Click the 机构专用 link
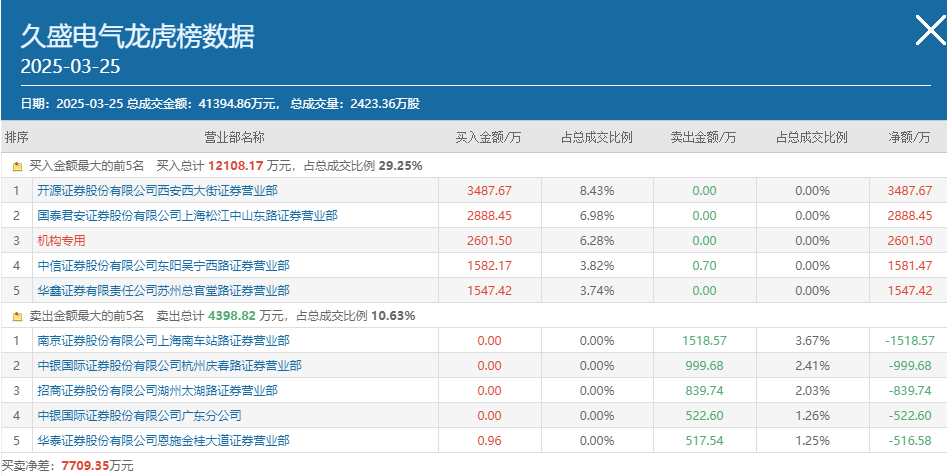This screenshot has height=476, width=947. (x=62, y=240)
